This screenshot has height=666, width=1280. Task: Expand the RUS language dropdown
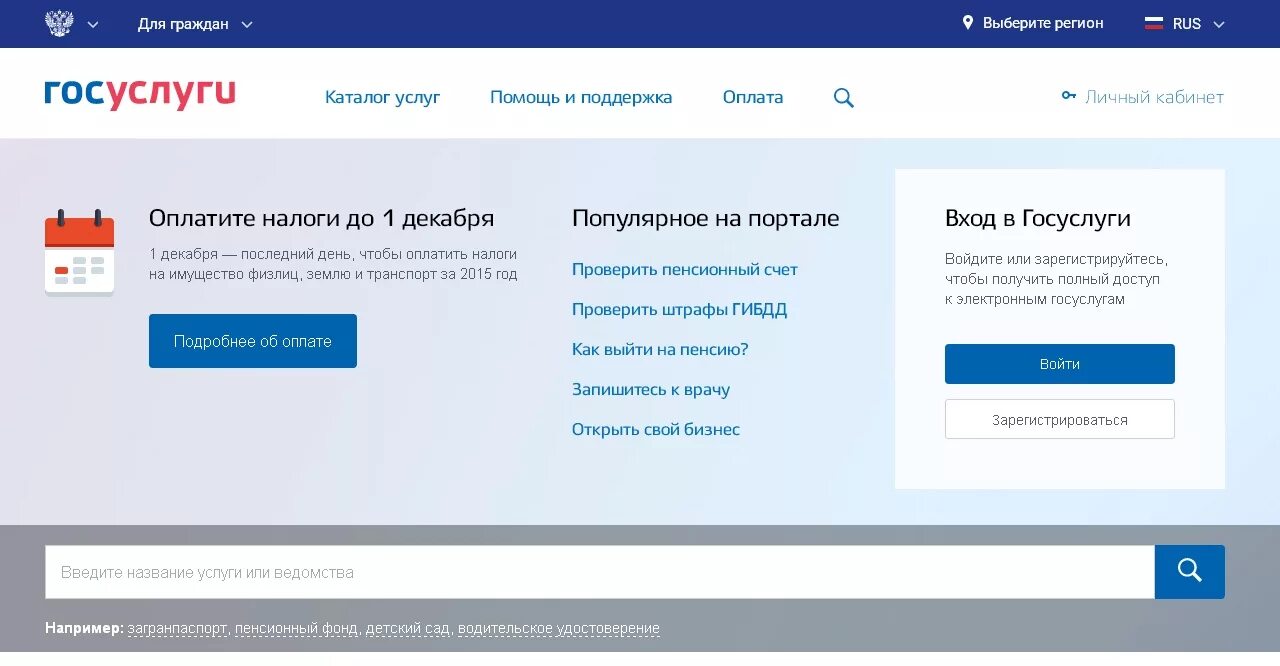pyautogui.click(x=1198, y=24)
